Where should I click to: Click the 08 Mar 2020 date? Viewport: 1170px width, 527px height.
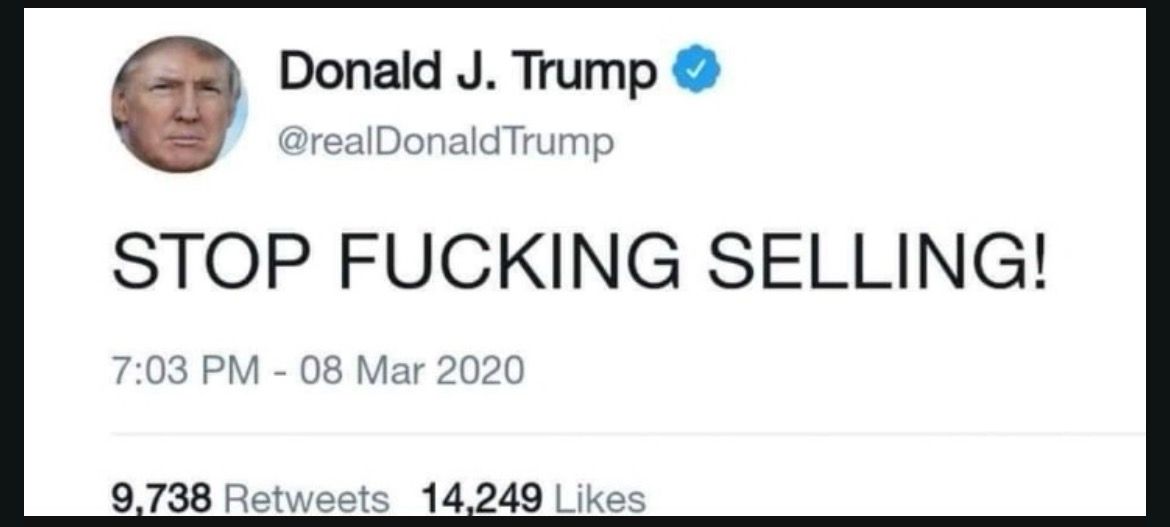pos(412,371)
